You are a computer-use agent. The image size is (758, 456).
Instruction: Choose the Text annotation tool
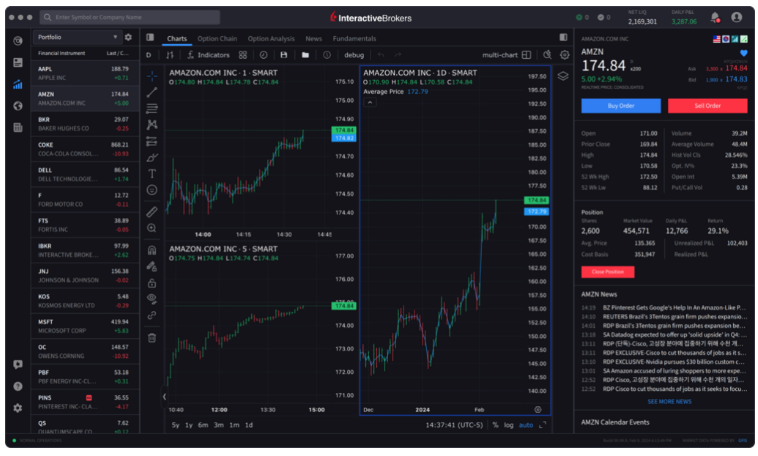(152, 173)
